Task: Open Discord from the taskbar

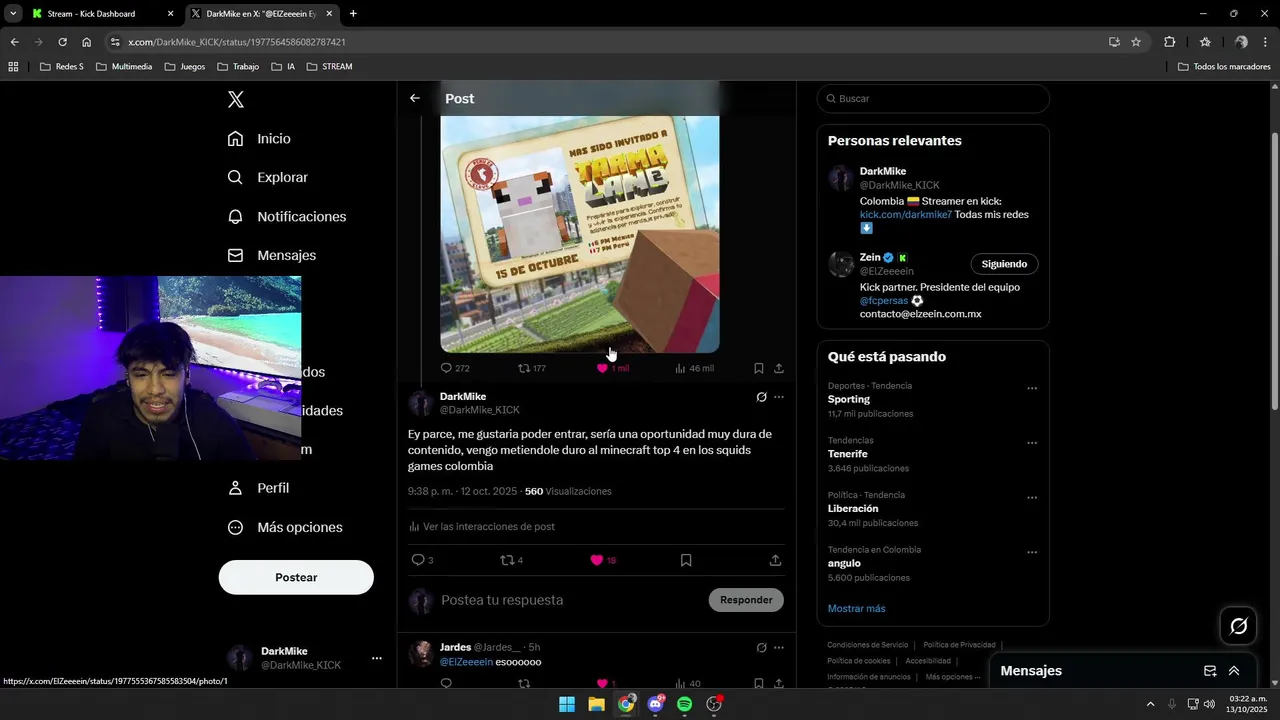Action: [x=655, y=704]
